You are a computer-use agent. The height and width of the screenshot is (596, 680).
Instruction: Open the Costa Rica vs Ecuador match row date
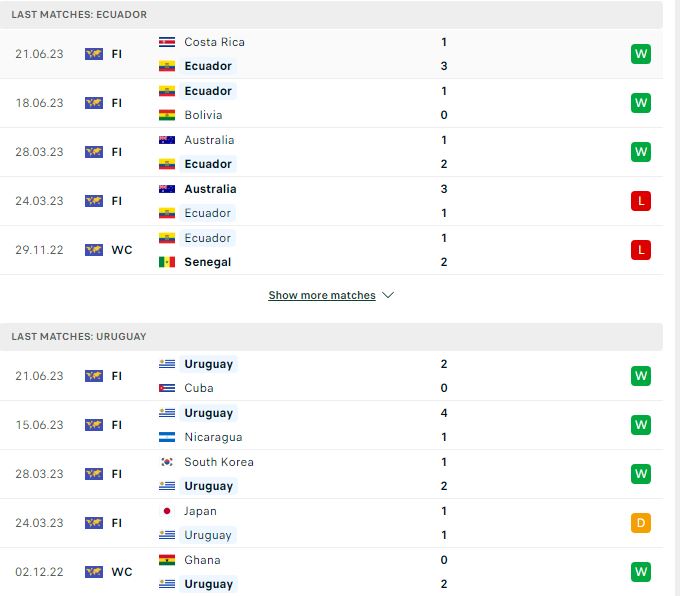(39, 54)
